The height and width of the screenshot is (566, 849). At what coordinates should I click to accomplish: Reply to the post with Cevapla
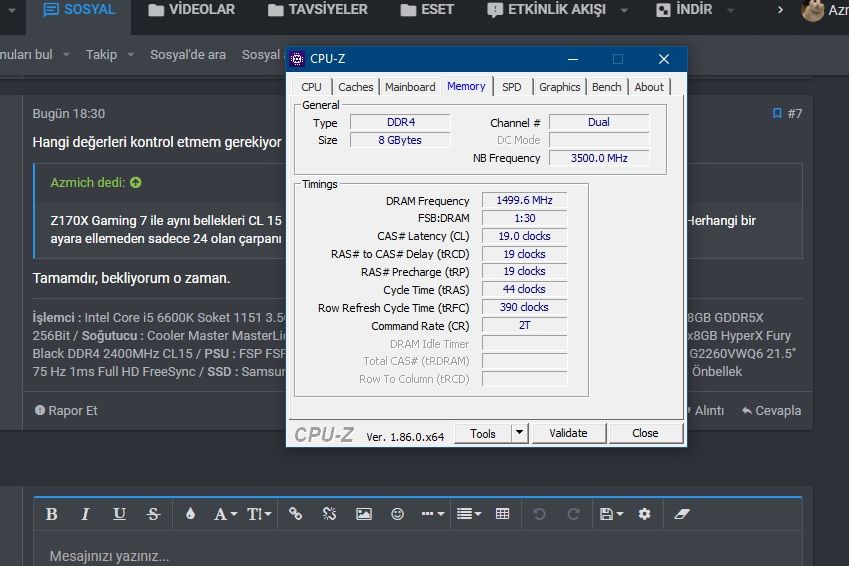tap(772, 411)
